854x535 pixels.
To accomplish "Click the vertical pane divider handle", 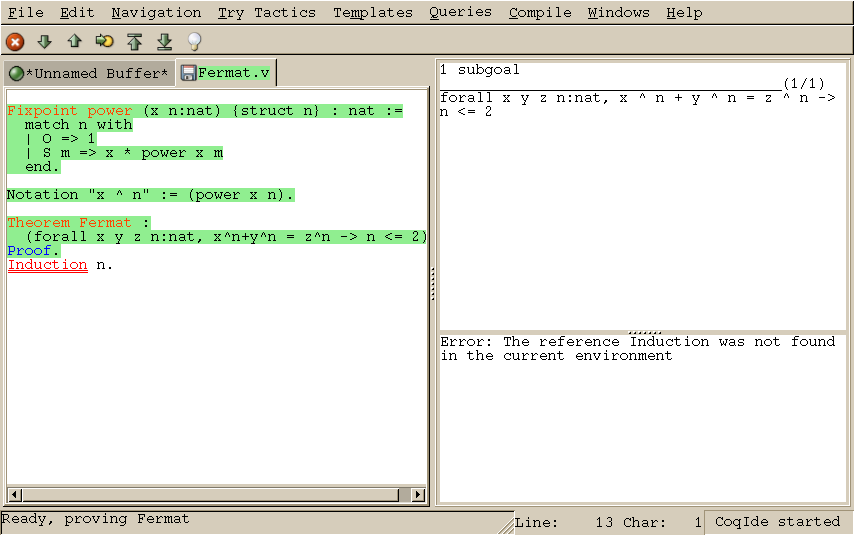I will (433, 285).
